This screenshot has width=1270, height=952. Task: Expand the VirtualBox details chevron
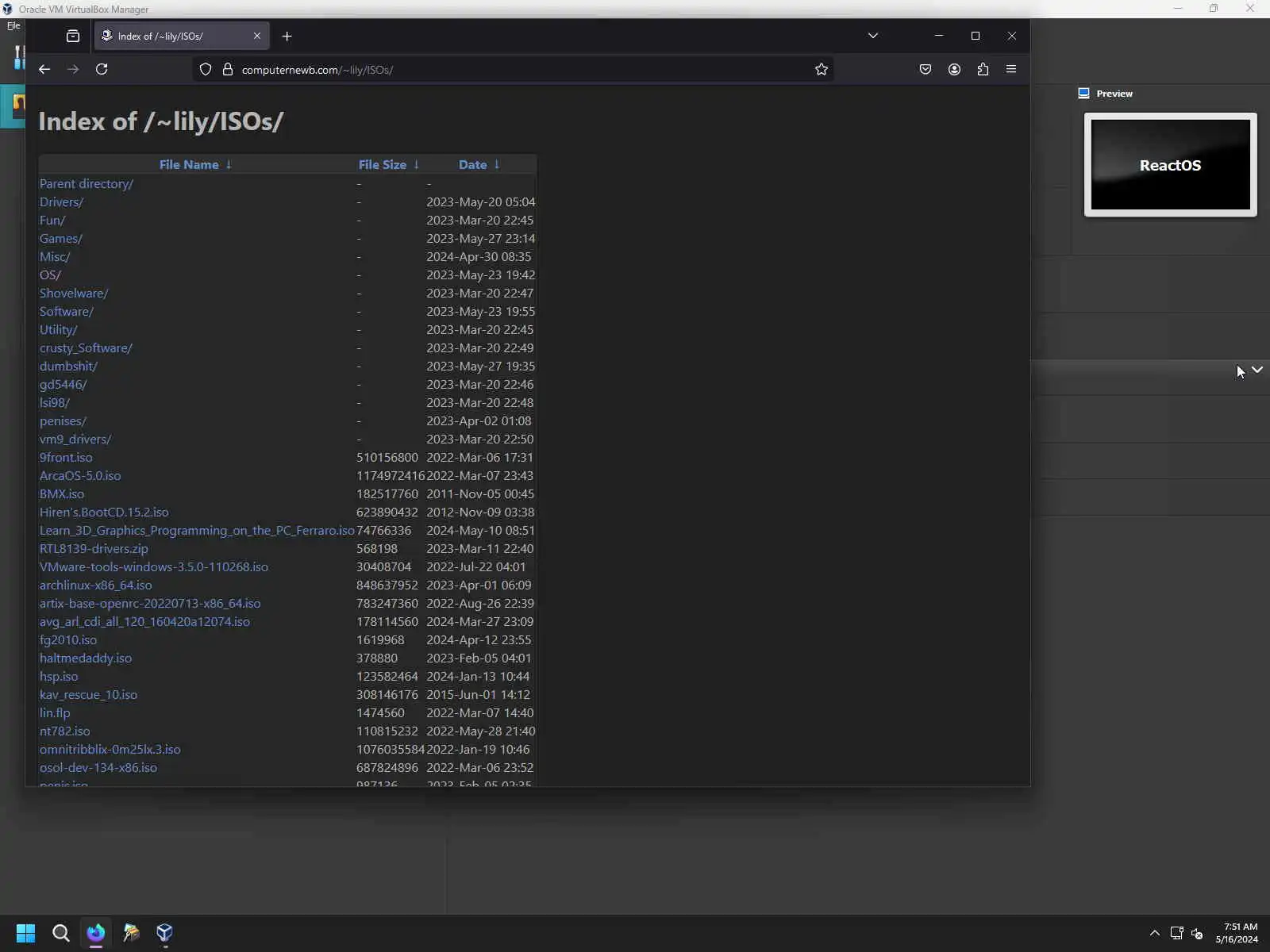(1257, 370)
